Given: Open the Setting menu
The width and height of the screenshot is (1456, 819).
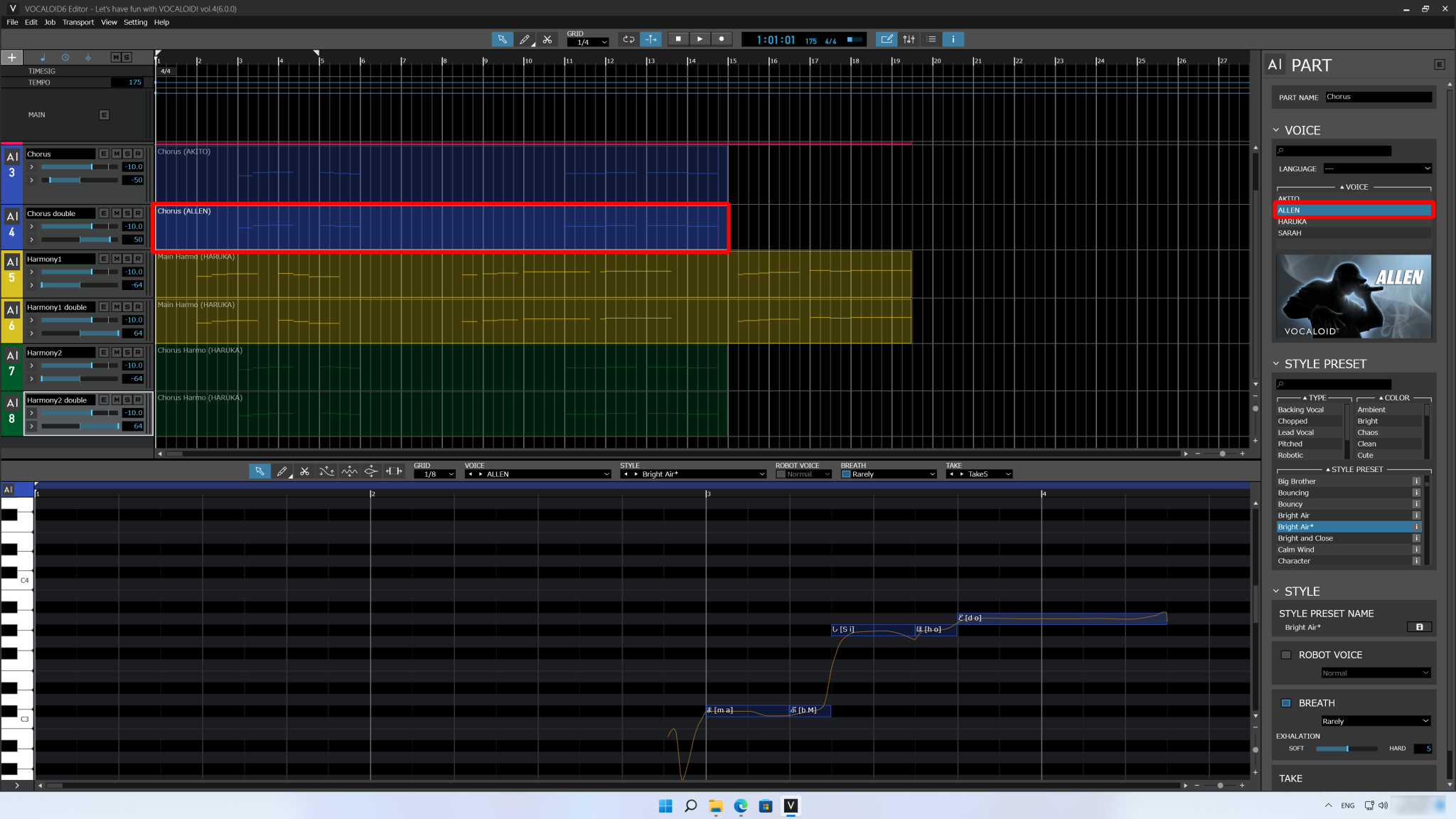Looking at the screenshot, I should (135, 22).
